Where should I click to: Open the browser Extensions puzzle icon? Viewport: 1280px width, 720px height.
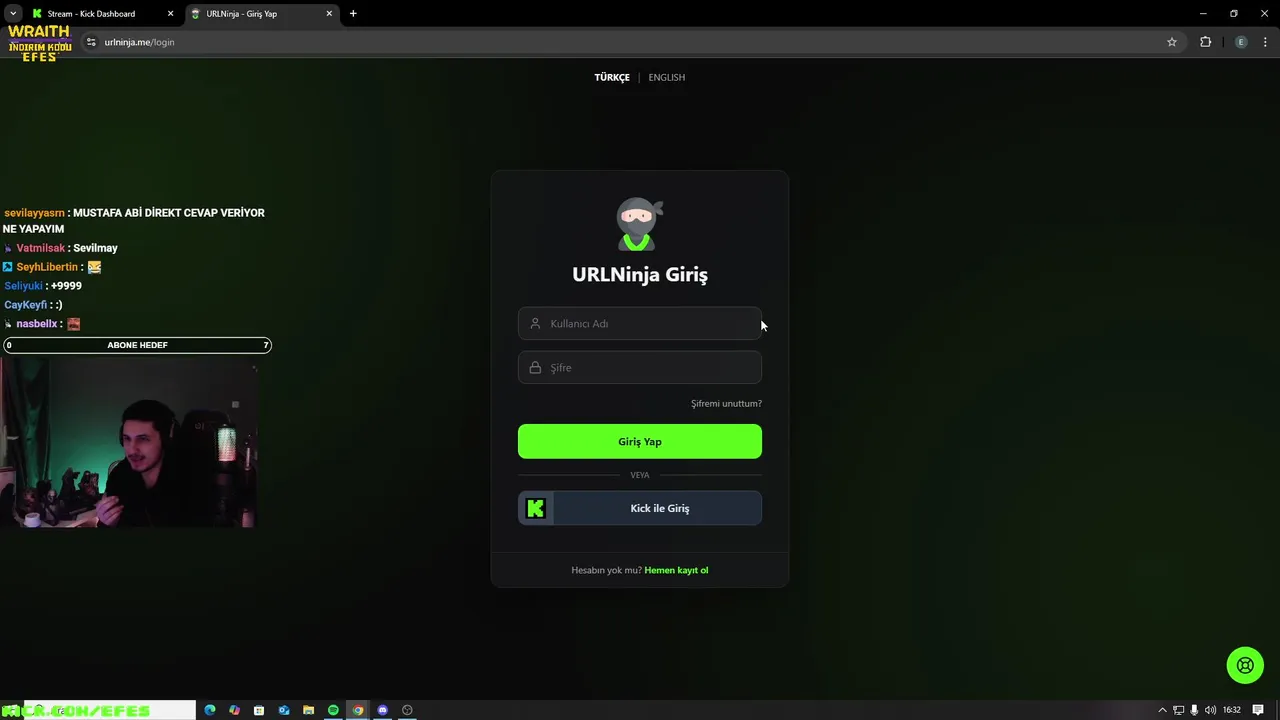coord(1205,42)
